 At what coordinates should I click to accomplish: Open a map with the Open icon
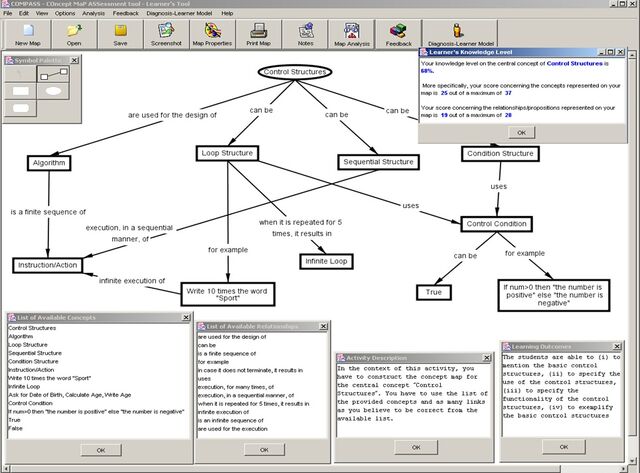click(74, 34)
